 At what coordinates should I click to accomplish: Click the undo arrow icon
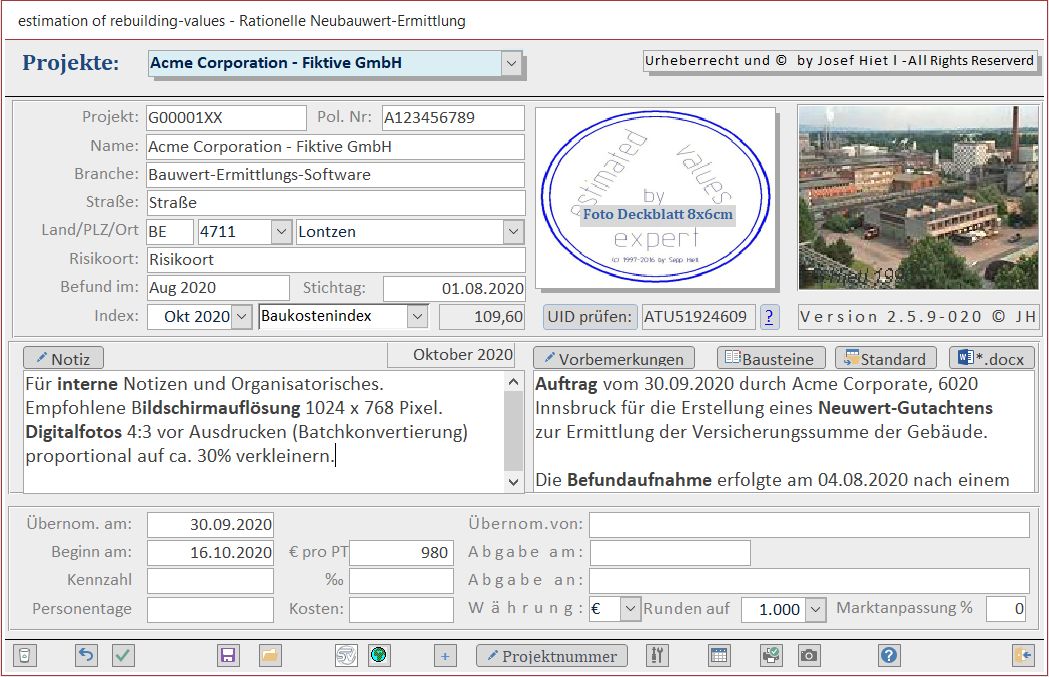[87, 656]
